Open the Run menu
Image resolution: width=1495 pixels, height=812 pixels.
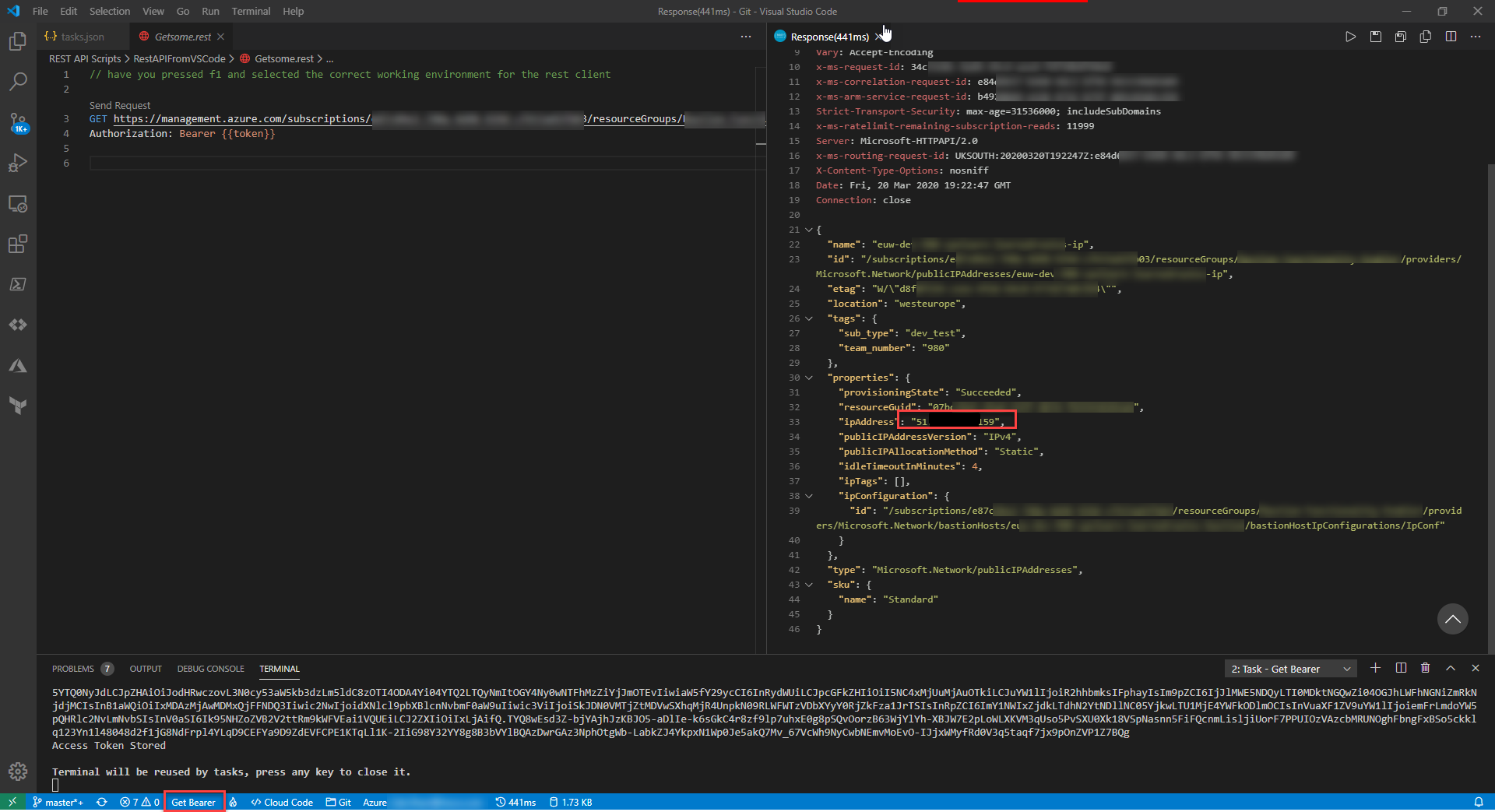point(210,11)
